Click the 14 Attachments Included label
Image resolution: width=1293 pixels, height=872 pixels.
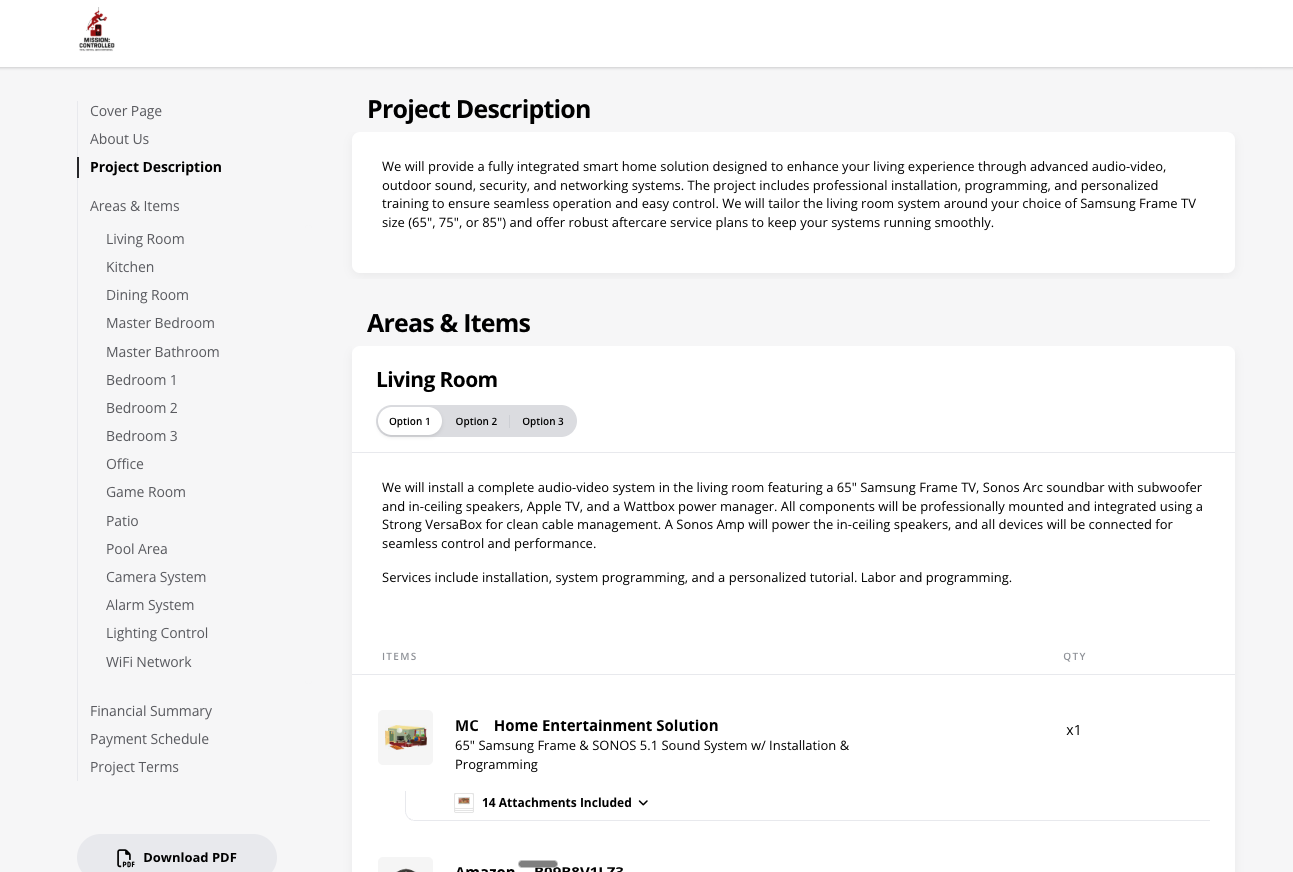pos(557,803)
